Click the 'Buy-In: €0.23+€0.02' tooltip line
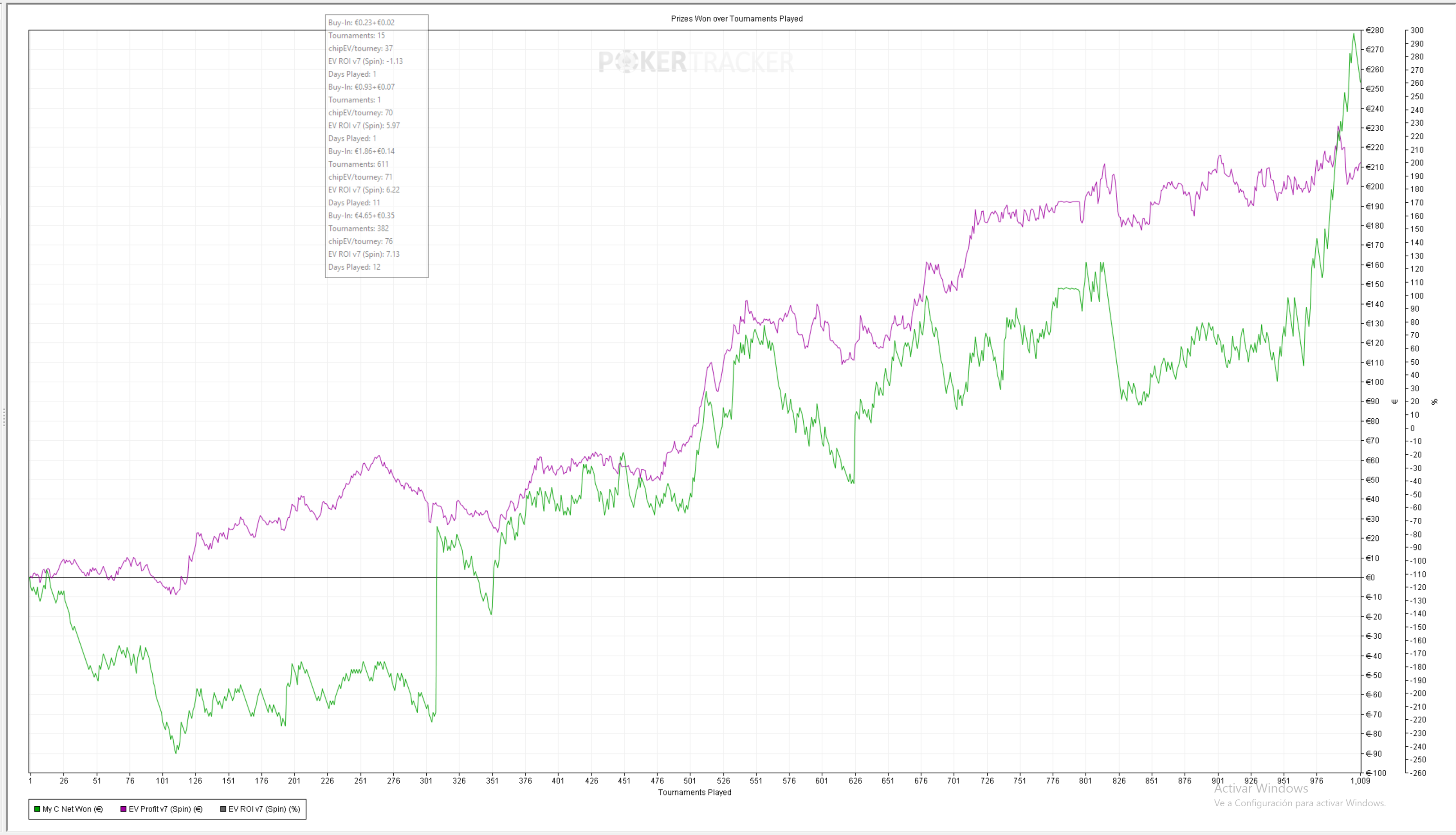The height and width of the screenshot is (835, 1456). pyautogui.click(x=362, y=23)
